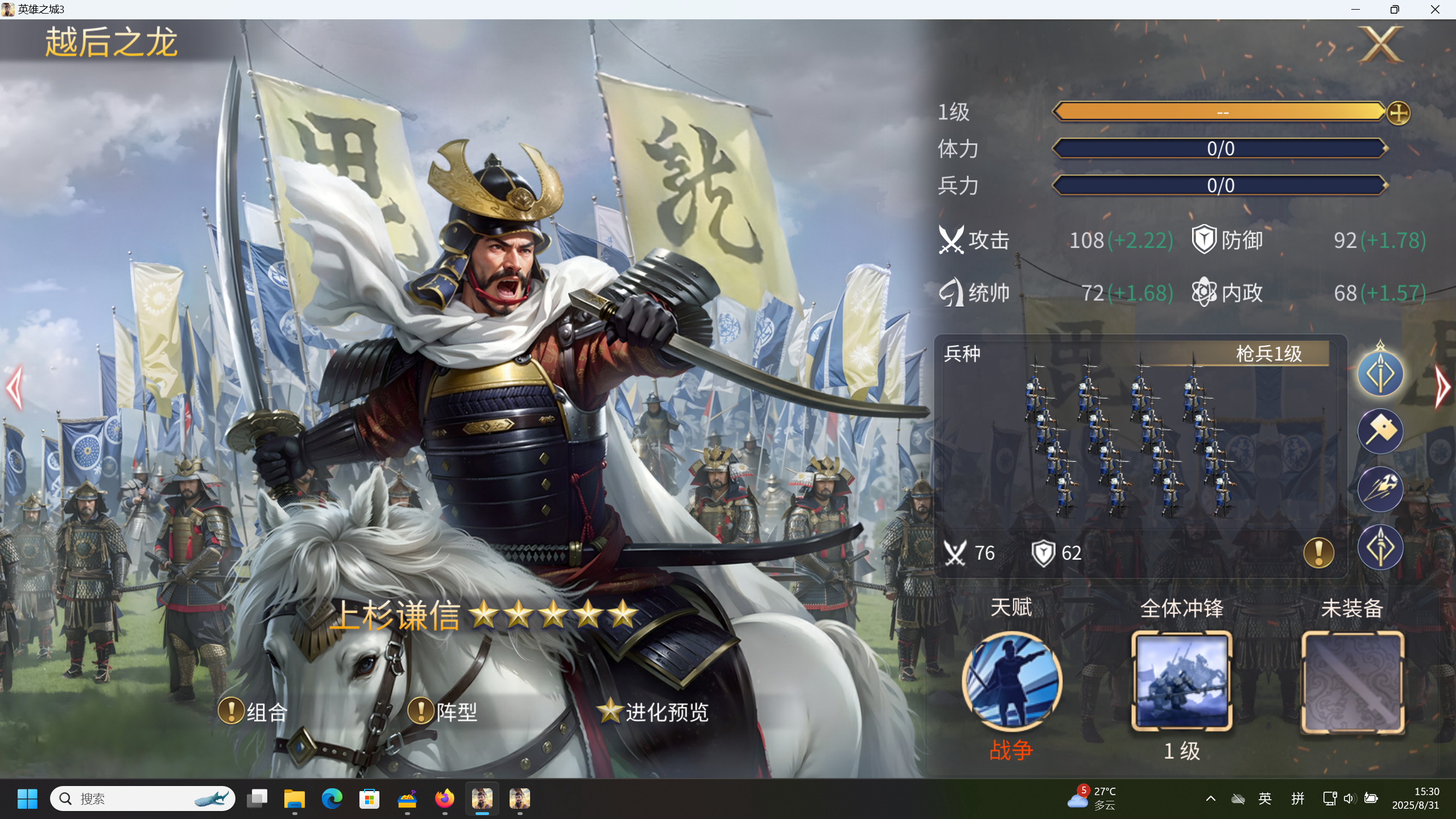Image resolution: width=1456 pixels, height=819 pixels.
Task: Click the empty 未装备 equipment slot
Action: 1352,681
